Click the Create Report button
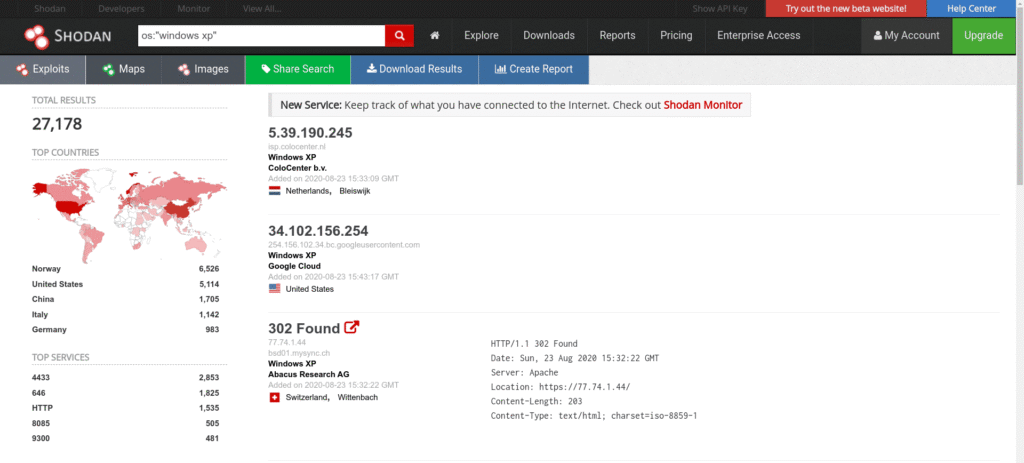Screen dimensions: 1024x463 tap(534, 69)
